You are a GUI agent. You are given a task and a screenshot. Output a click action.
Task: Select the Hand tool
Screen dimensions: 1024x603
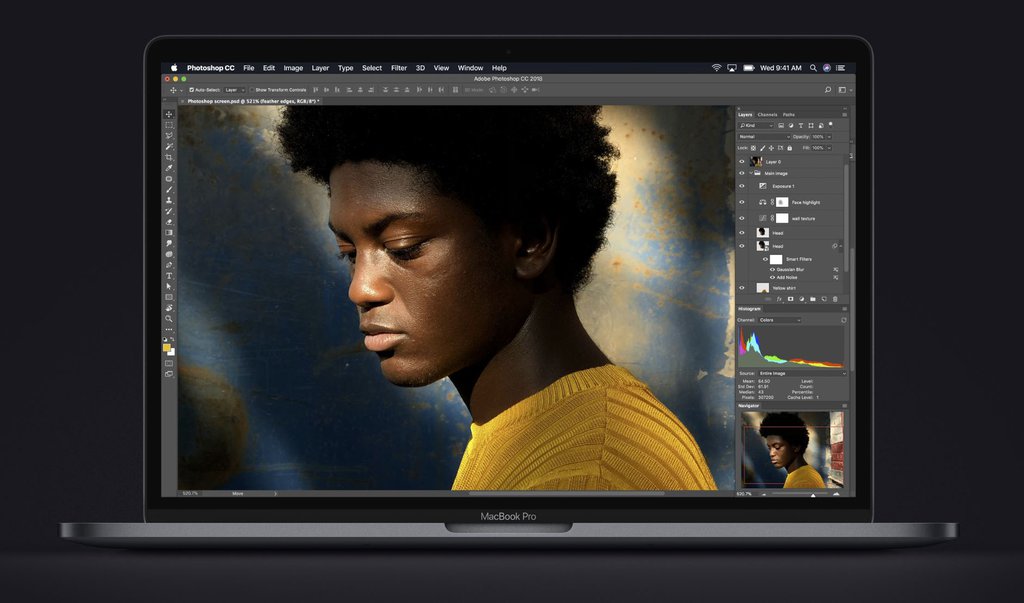tap(169, 308)
